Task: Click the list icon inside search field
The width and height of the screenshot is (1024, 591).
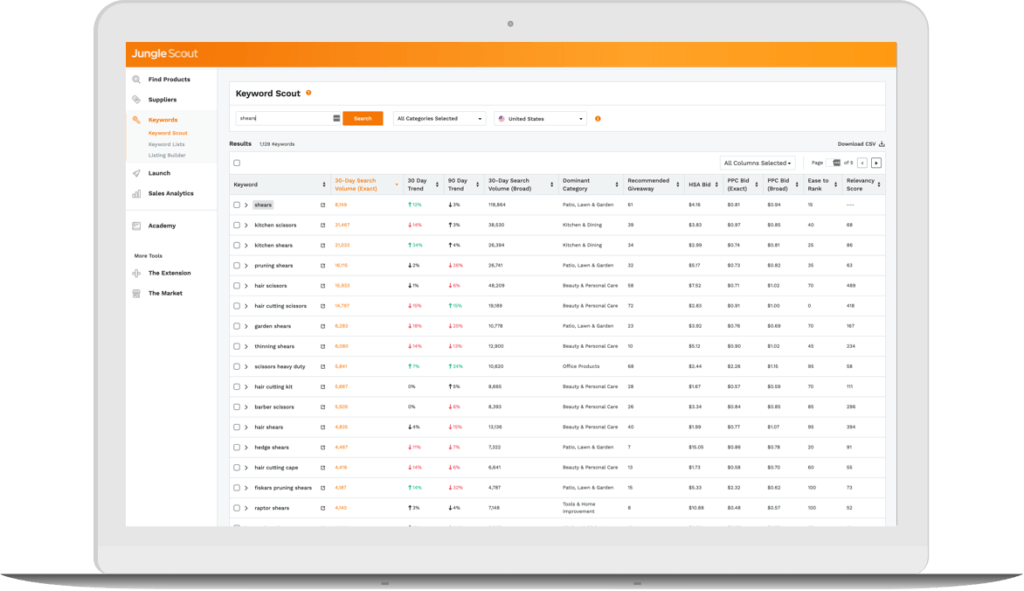Action: [x=336, y=119]
